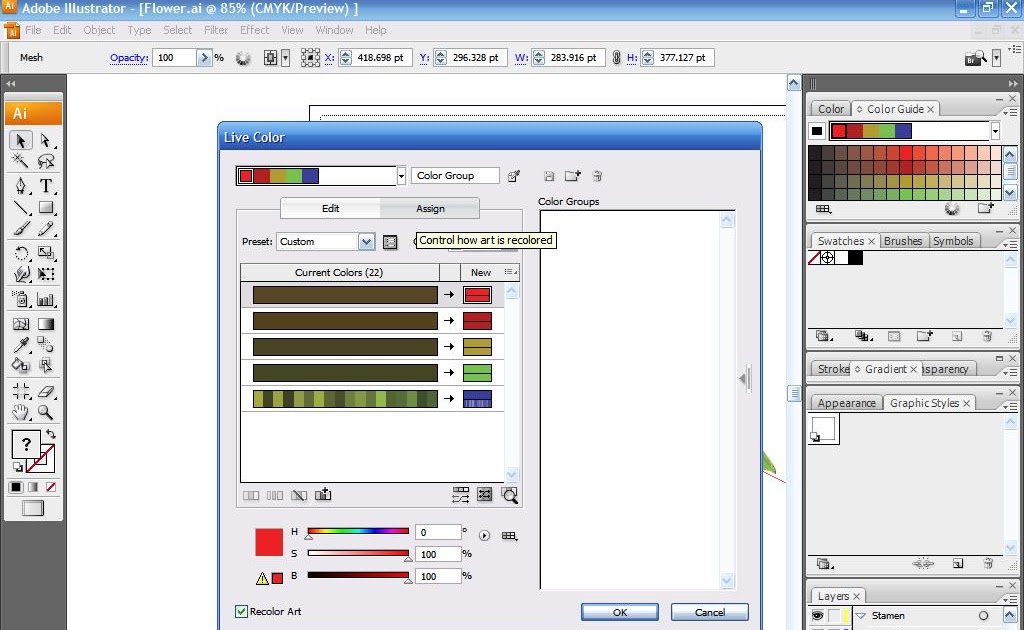
Task: Open the Preset dropdown showing Custom
Action: pos(366,242)
